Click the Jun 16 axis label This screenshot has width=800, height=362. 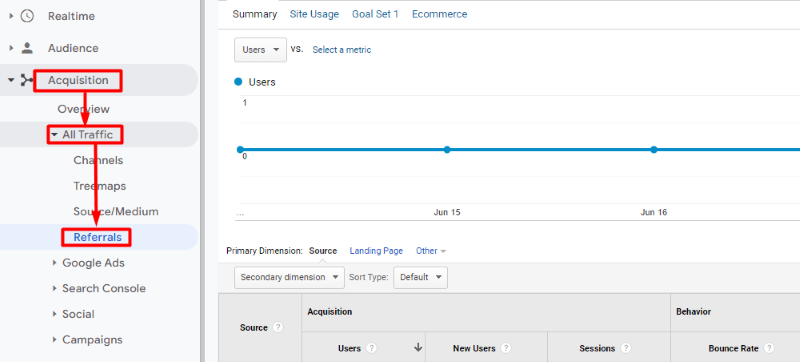[654, 212]
